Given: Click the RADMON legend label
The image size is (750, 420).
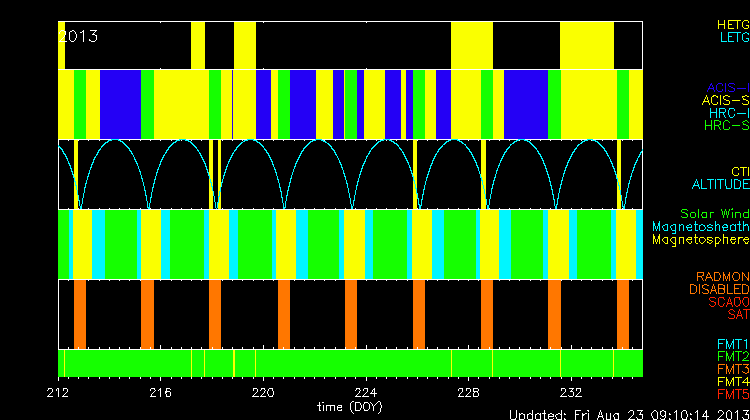Looking at the screenshot, I should [724, 276].
